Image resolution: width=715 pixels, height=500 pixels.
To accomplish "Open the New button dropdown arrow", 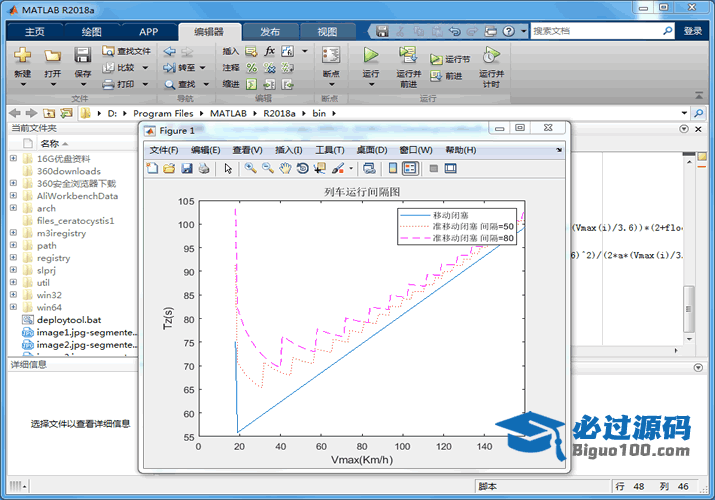I will pyautogui.click(x=22, y=84).
